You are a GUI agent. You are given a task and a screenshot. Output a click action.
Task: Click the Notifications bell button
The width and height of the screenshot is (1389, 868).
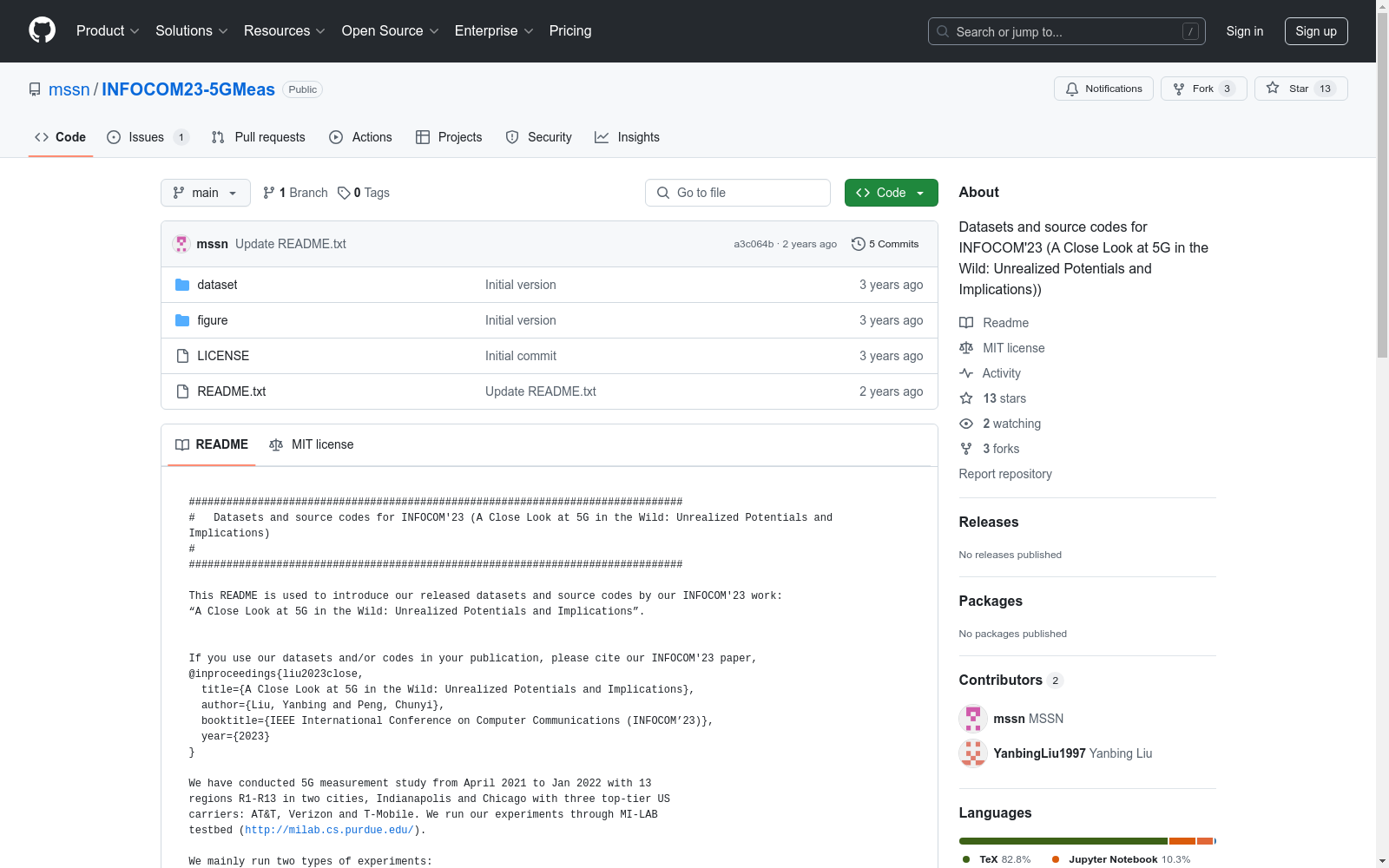pyautogui.click(x=1103, y=89)
